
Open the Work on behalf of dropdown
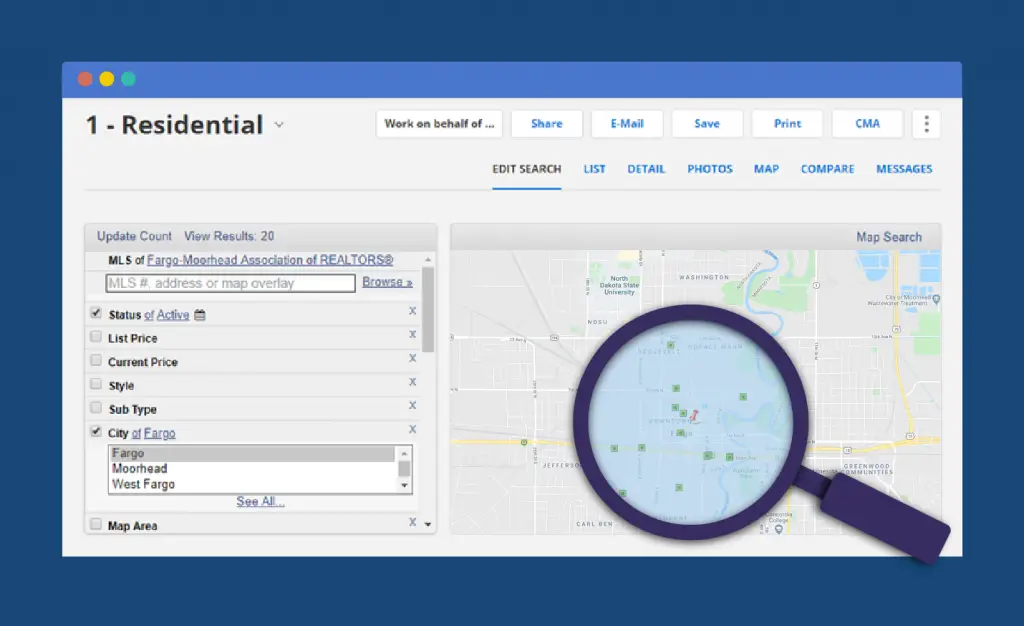(440, 124)
